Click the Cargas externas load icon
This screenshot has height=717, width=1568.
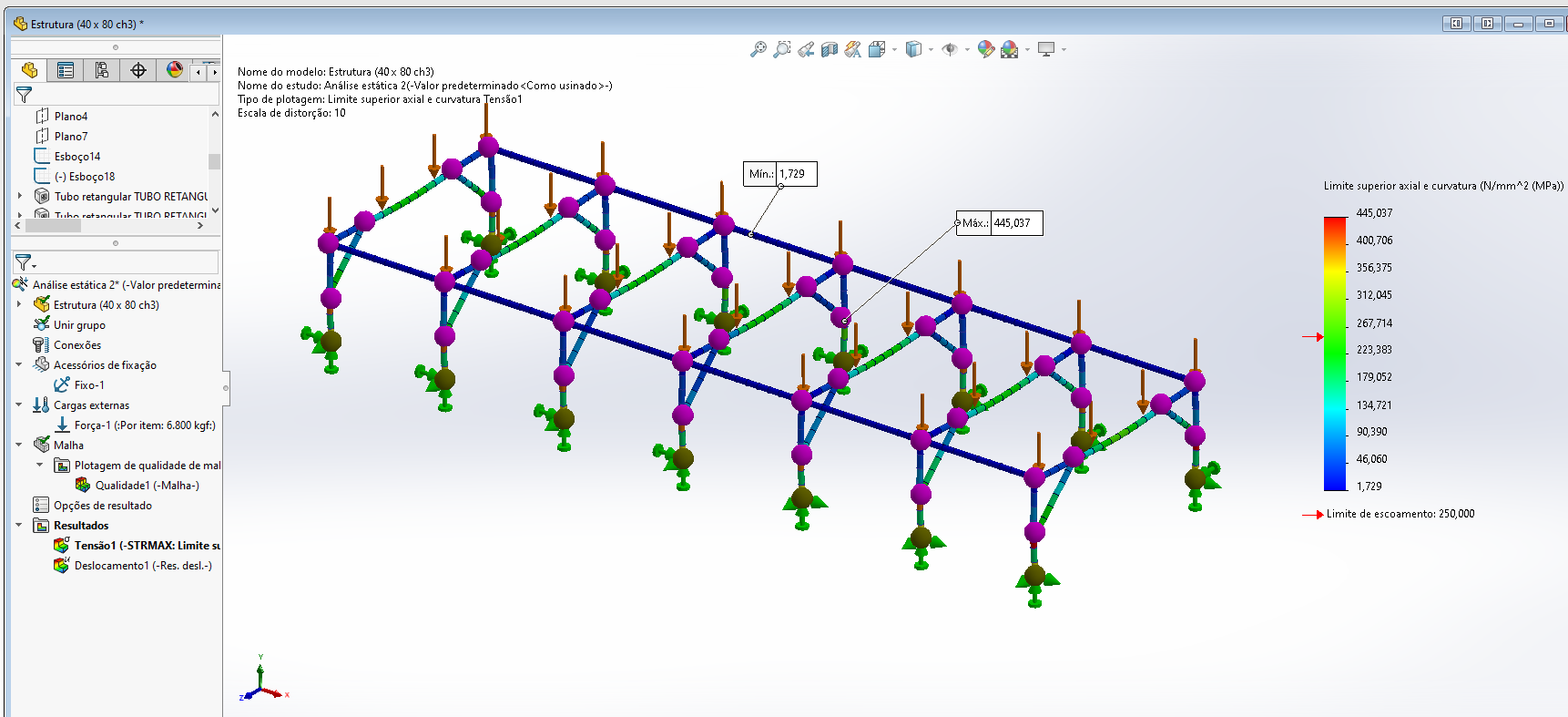pos(41,405)
